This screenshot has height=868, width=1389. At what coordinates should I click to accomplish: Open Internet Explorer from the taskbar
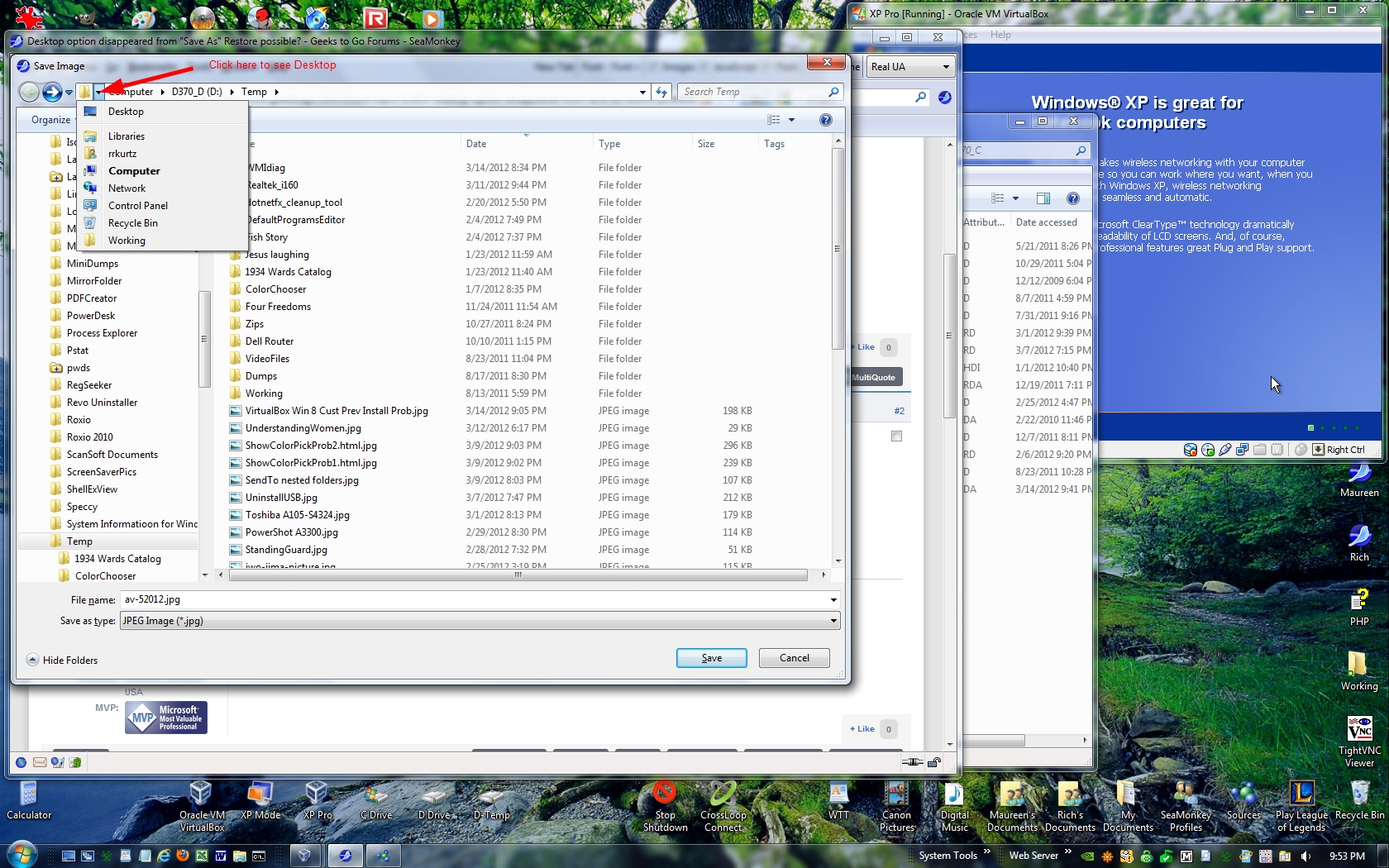(x=164, y=856)
